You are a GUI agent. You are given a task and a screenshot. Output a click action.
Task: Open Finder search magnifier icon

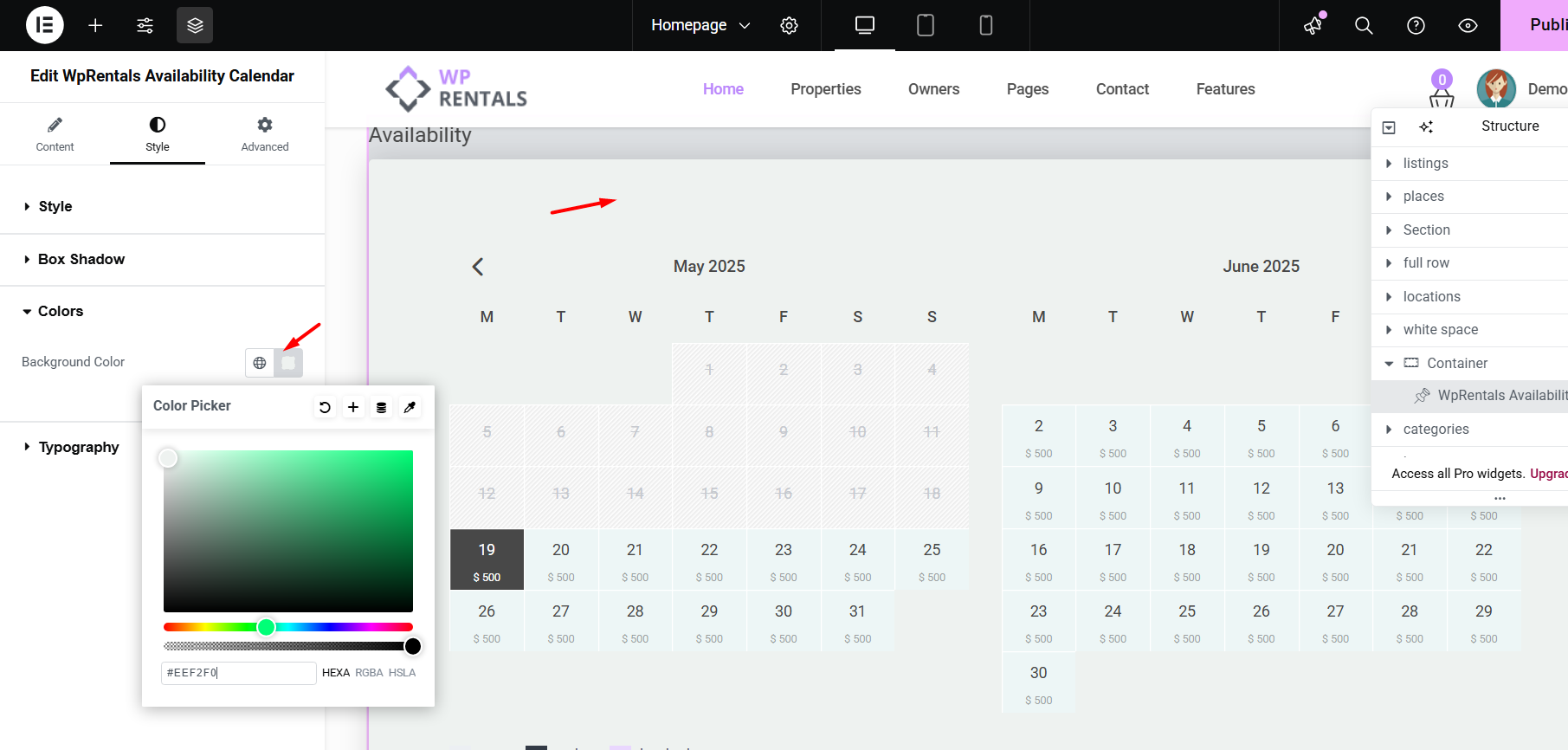pos(1364,25)
